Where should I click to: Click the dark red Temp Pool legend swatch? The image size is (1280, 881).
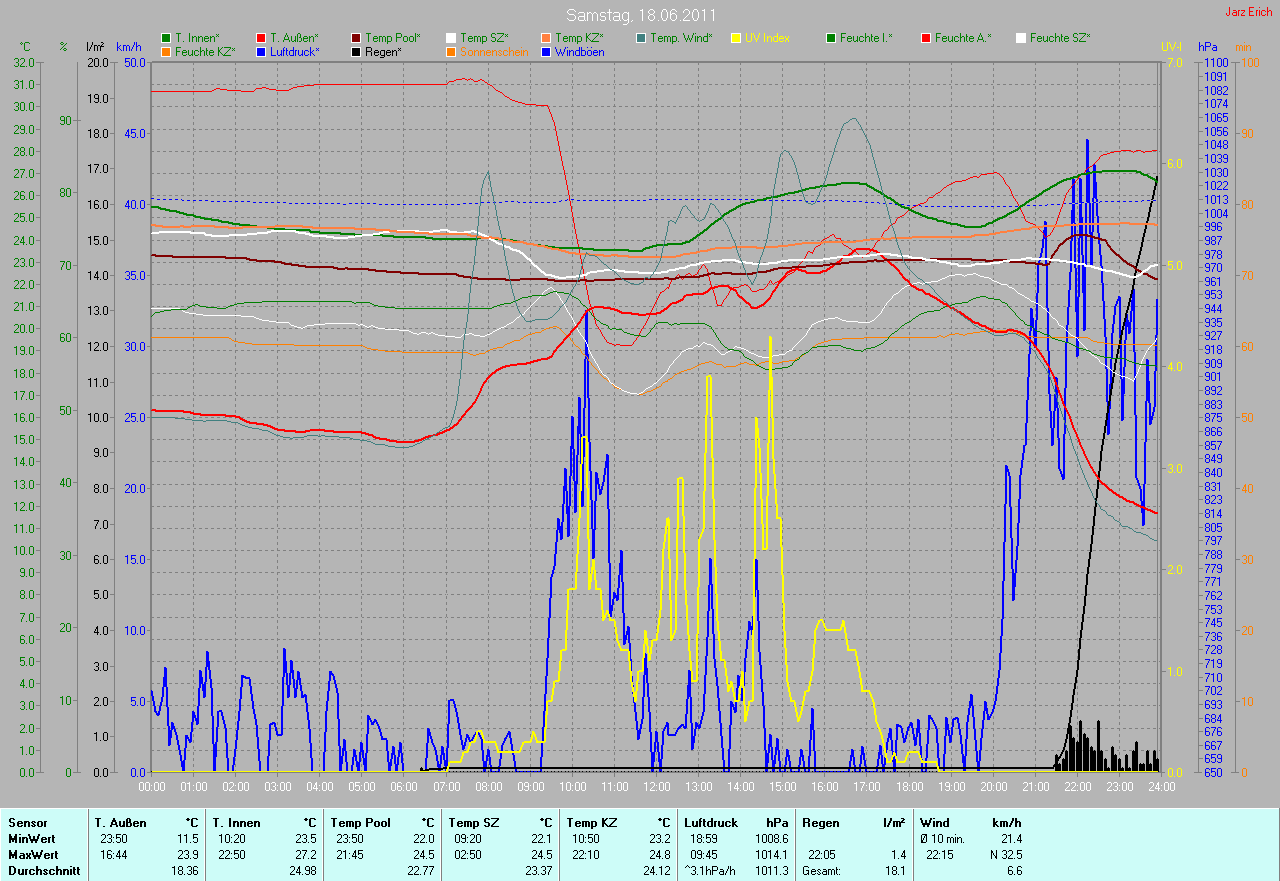pyautogui.click(x=356, y=38)
